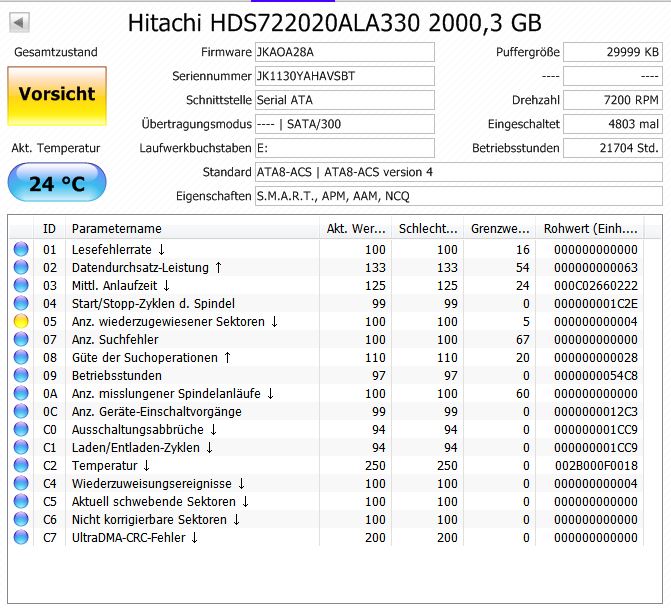This screenshot has height=608, width=671.
Task: Click raw value 000000001C2E
Action: [x=596, y=304]
